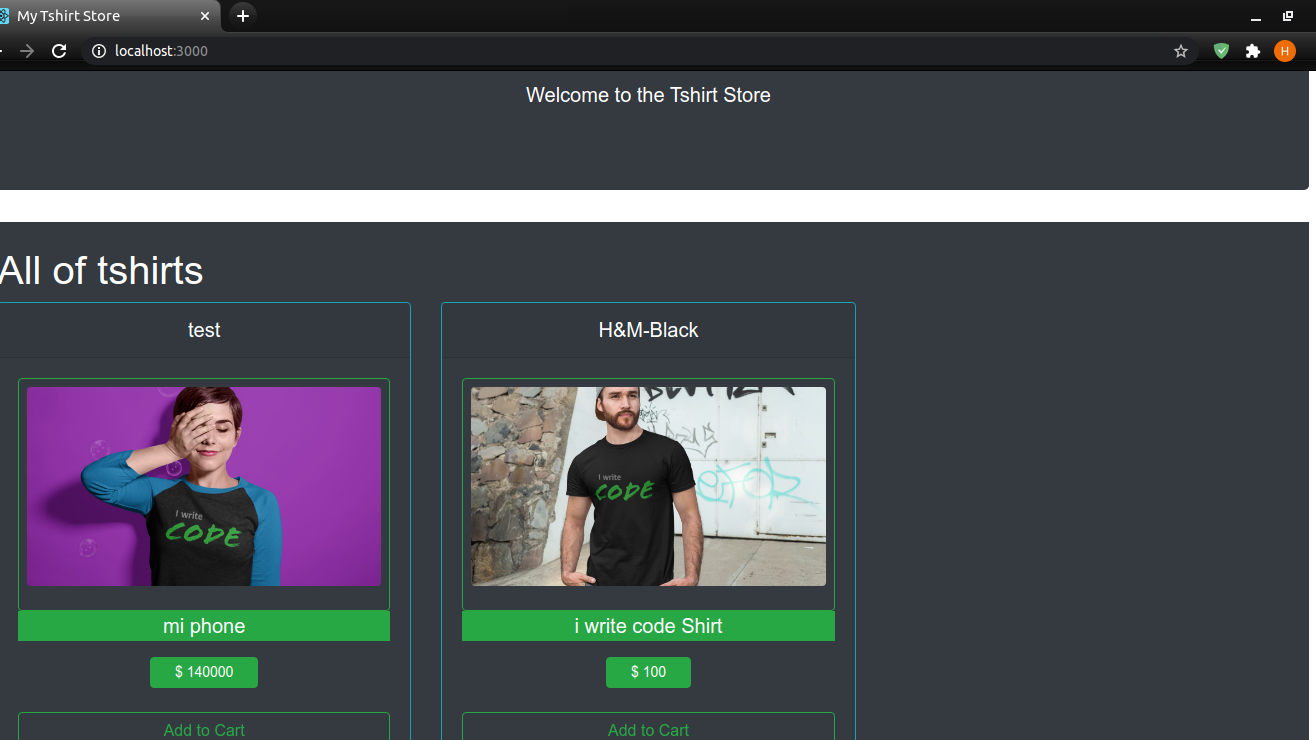Open the black tshirt man photo
Screen dimensions: 1316x740
[x=648, y=487]
